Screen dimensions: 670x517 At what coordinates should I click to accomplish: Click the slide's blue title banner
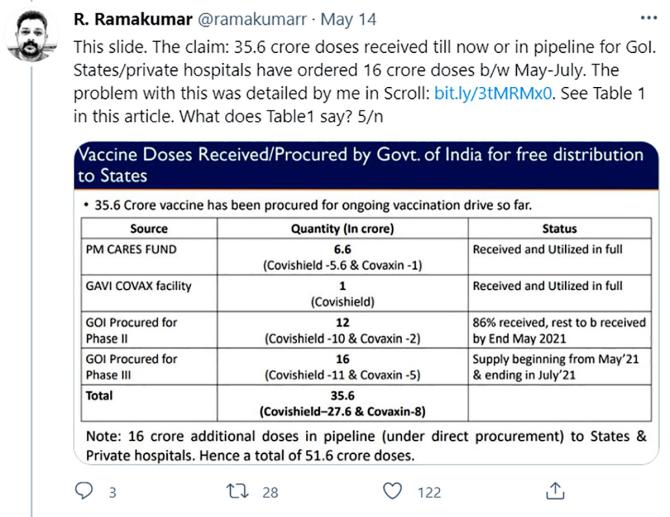coord(366,165)
